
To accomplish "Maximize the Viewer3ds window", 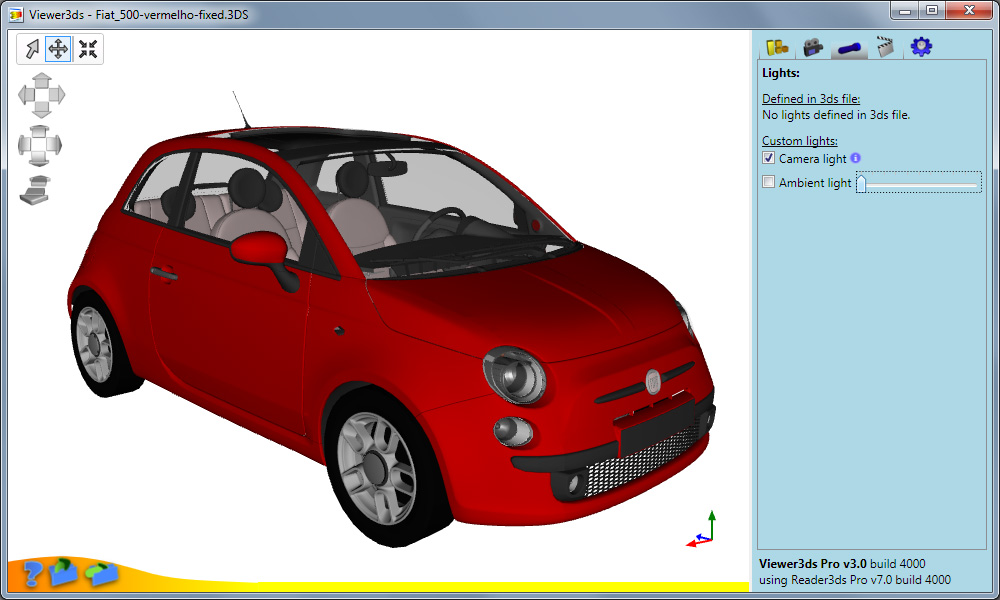I will [932, 11].
